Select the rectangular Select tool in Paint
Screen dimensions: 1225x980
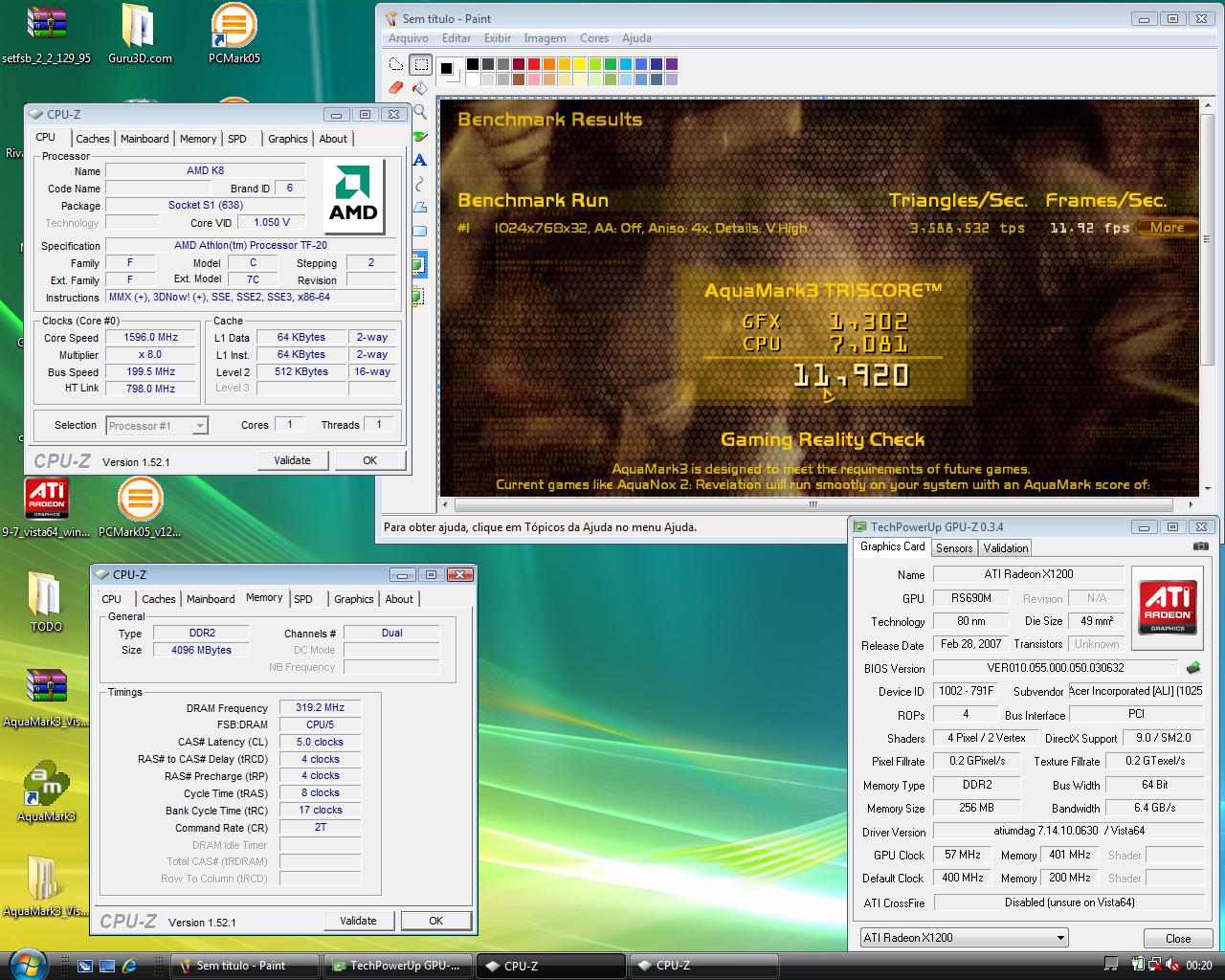(420, 65)
